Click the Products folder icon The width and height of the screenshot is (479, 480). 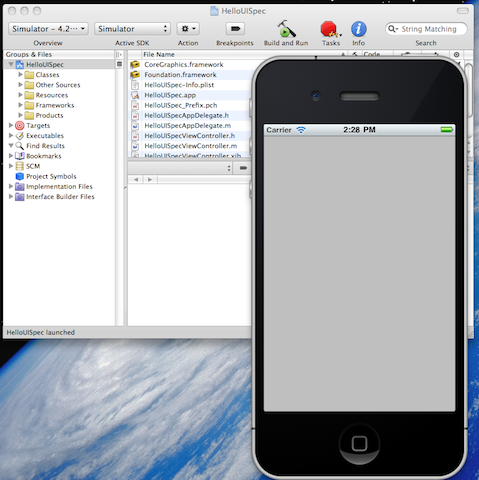(29, 115)
